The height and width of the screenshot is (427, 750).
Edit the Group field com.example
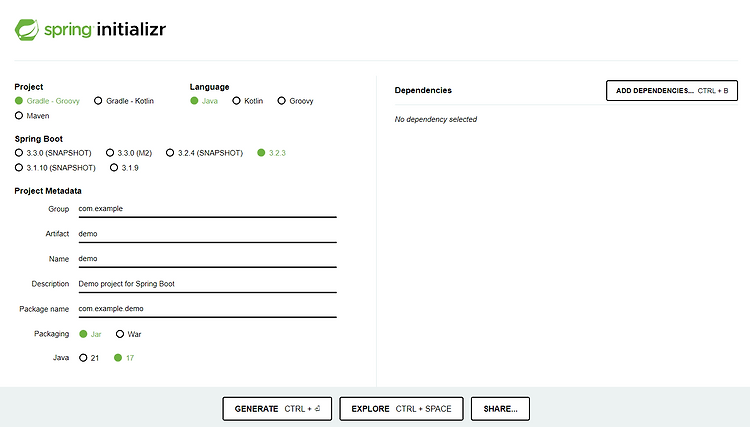tap(208, 209)
